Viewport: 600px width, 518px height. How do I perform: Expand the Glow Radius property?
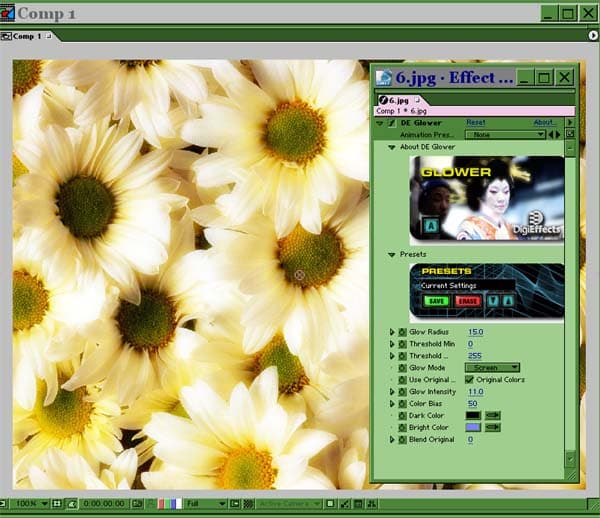click(392, 332)
